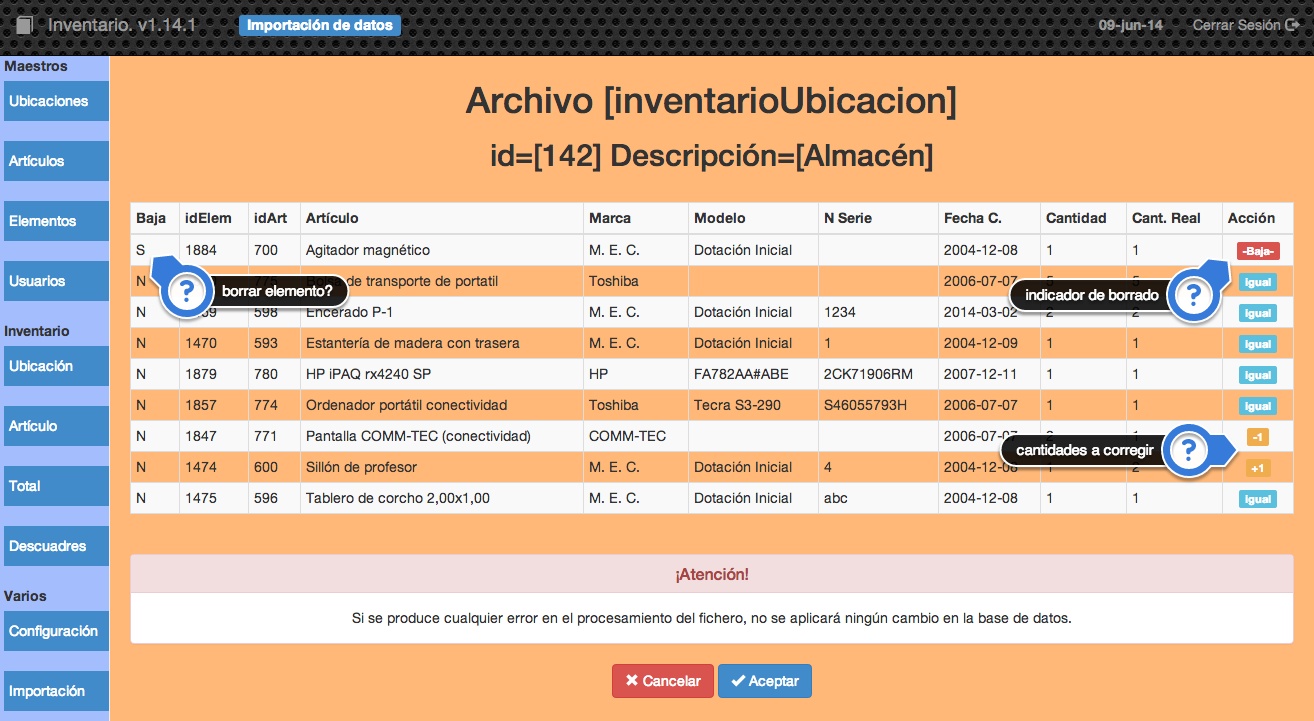Click the help icon for 'indicador de borrado'

(1193, 296)
